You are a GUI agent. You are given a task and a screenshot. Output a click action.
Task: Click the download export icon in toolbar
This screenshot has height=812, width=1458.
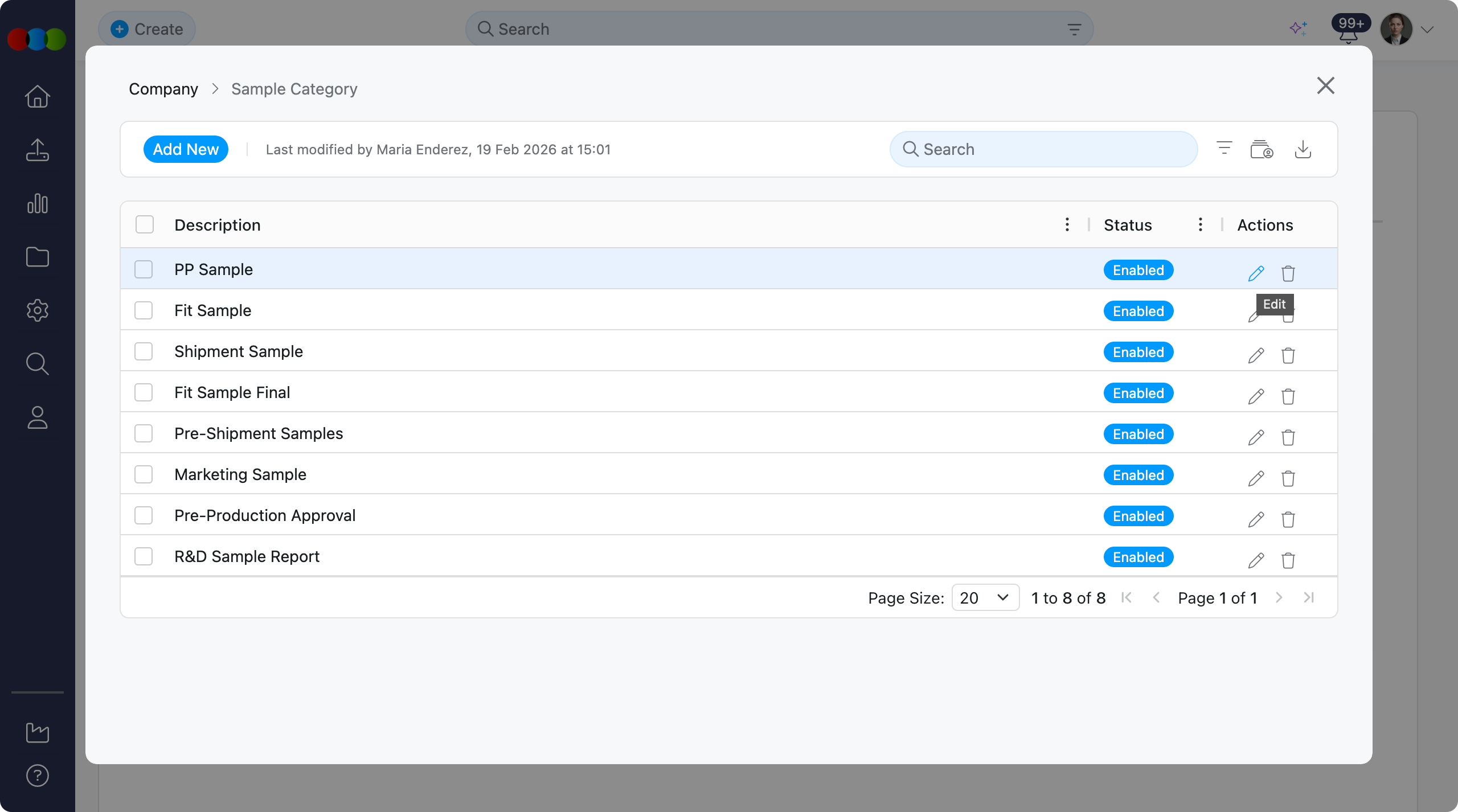(1303, 149)
